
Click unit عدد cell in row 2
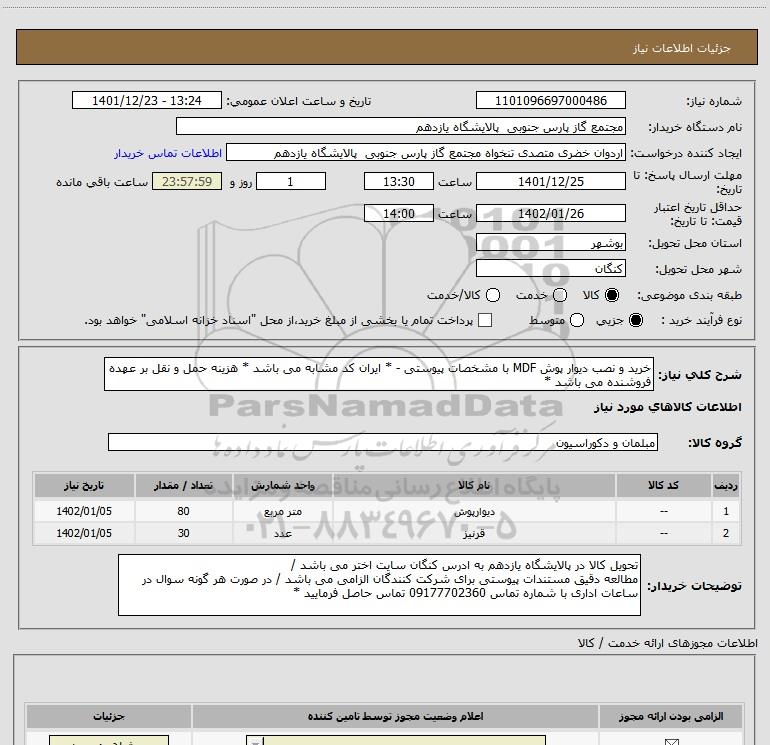coord(283,533)
